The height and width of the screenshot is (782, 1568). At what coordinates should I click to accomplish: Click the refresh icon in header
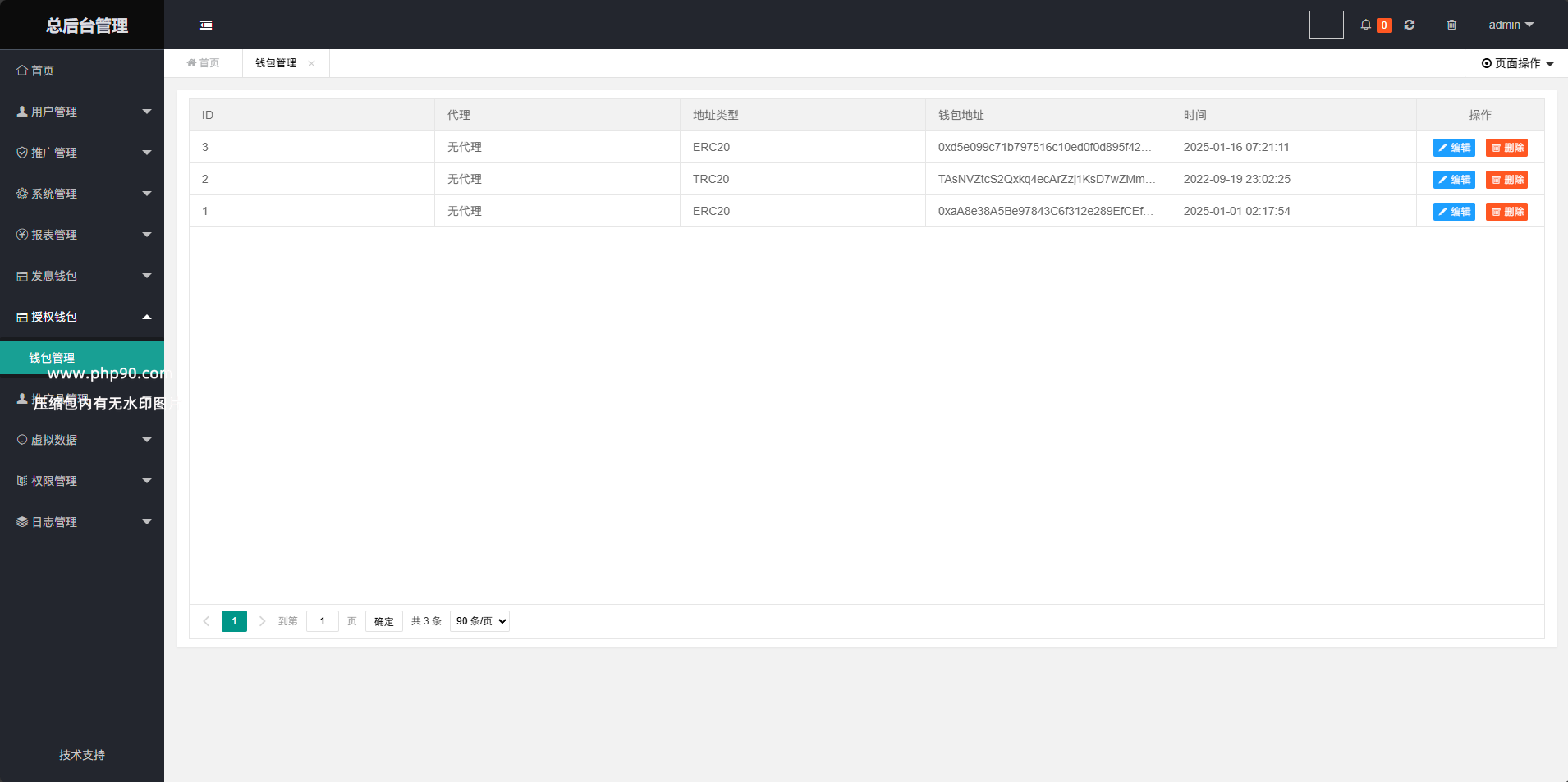tap(1410, 25)
